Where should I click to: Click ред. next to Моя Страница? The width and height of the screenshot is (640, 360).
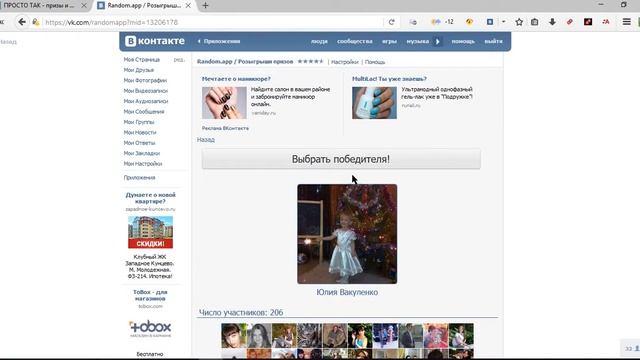click(x=179, y=60)
